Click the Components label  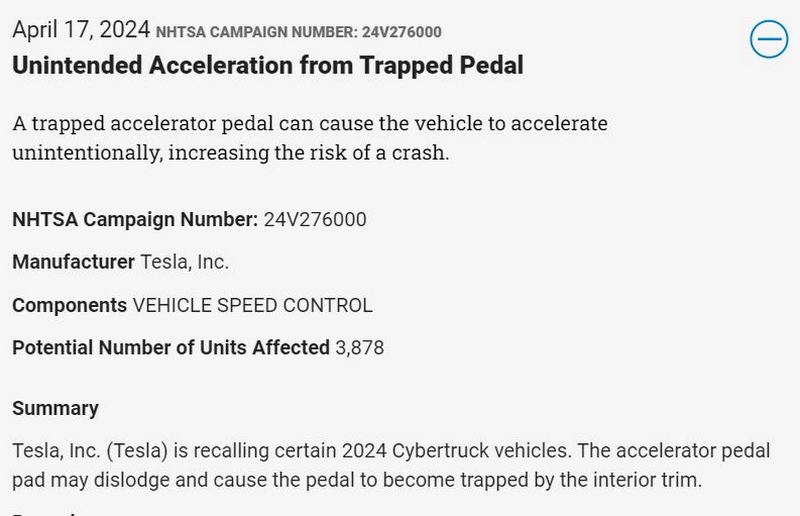pos(69,305)
